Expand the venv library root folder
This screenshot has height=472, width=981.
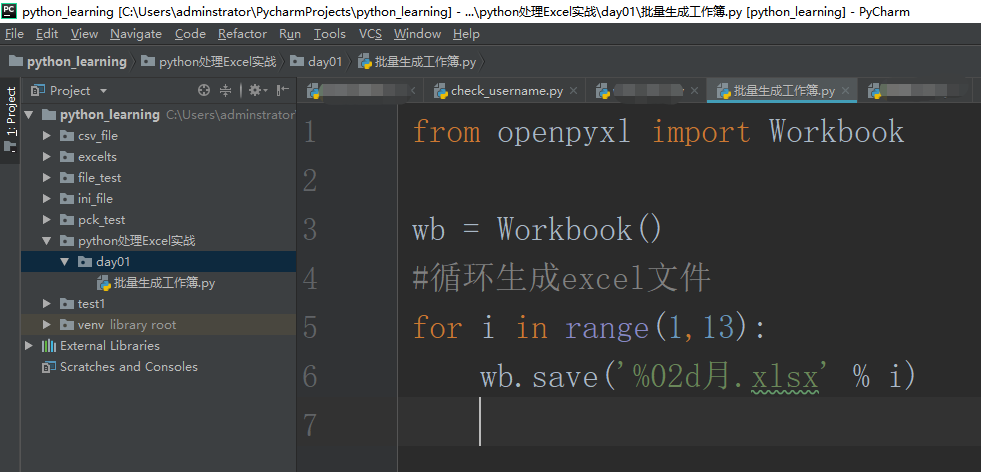point(46,325)
